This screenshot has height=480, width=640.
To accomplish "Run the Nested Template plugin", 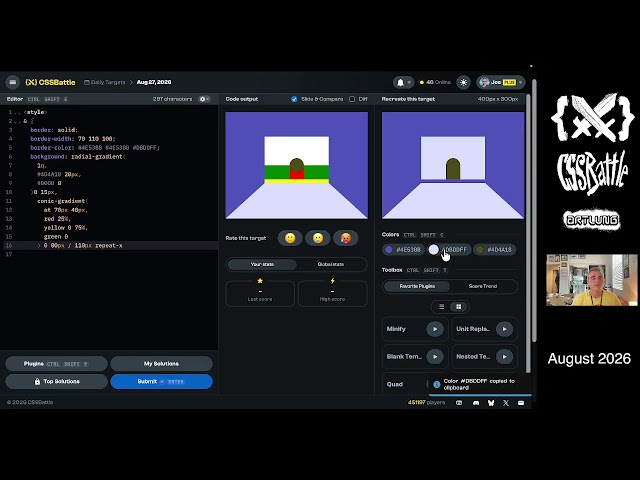I will tap(504, 357).
